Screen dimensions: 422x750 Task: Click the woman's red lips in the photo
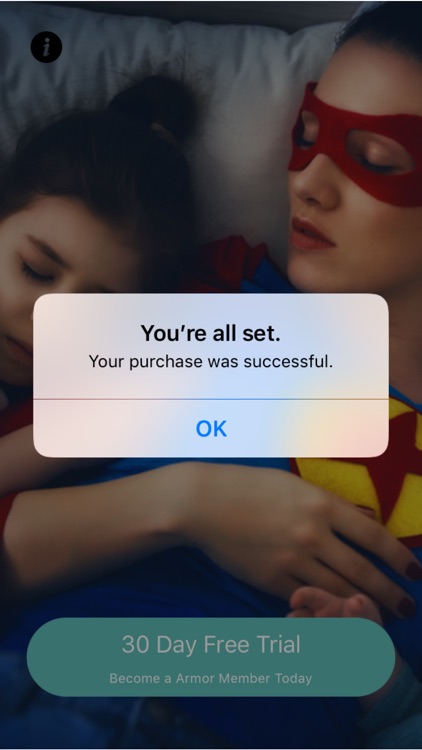click(x=310, y=233)
